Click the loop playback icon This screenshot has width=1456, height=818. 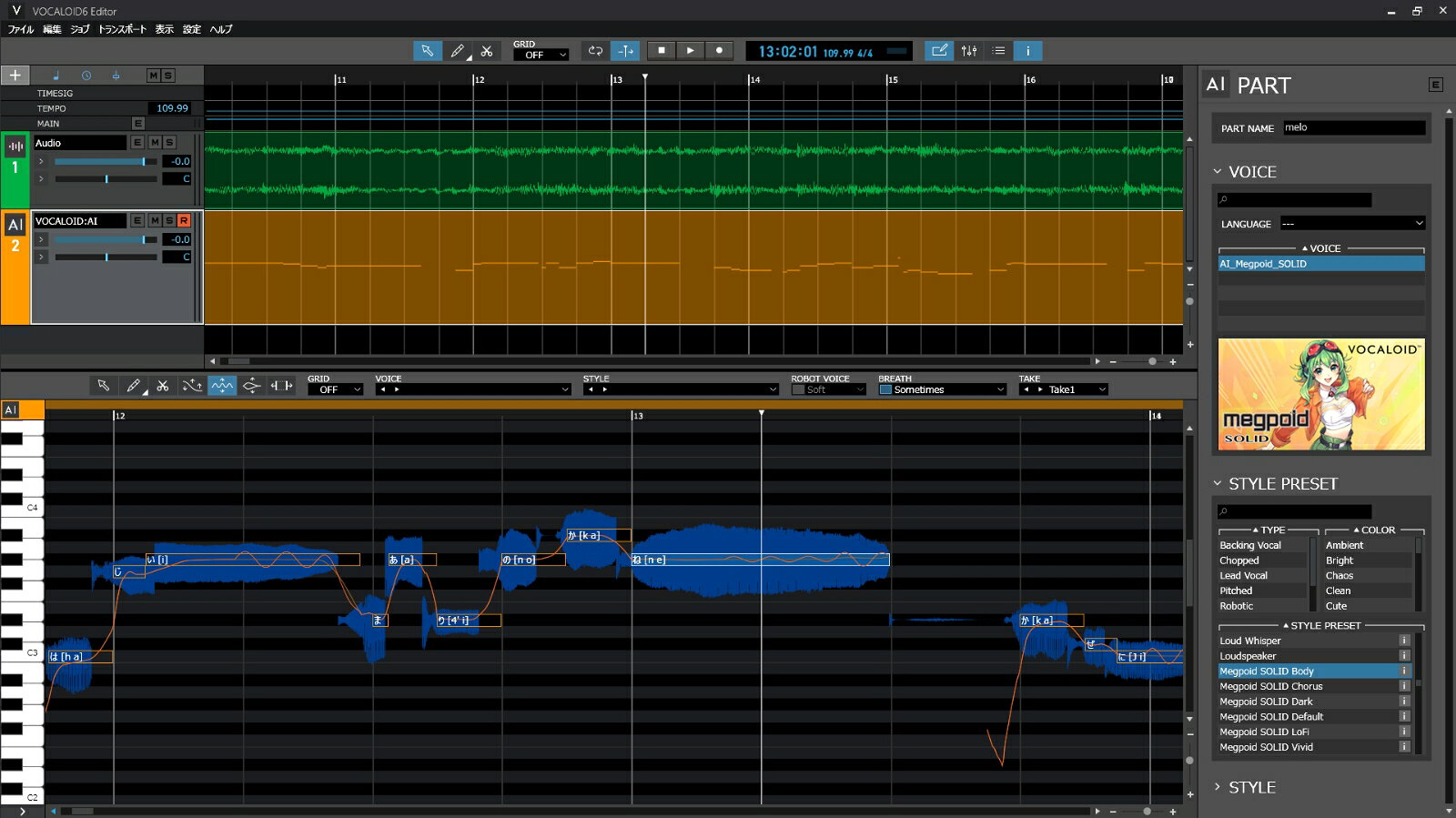click(595, 51)
